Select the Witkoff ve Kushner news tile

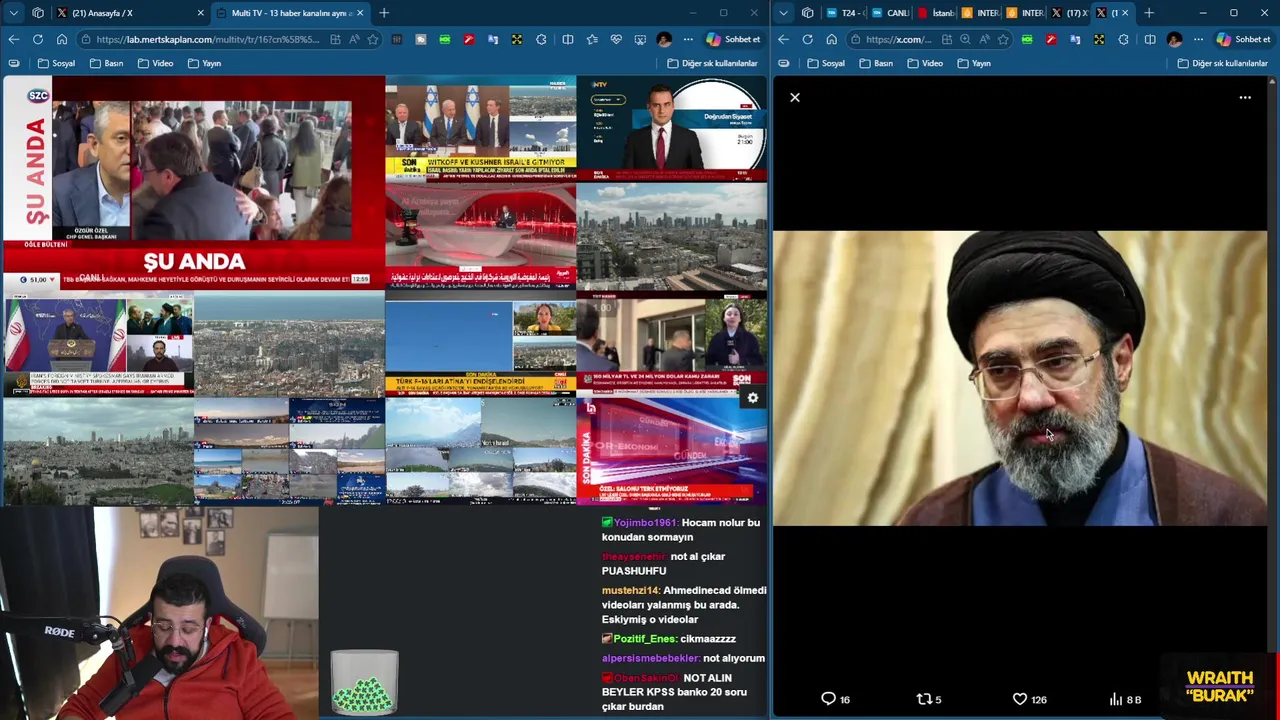click(x=480, y=129)
